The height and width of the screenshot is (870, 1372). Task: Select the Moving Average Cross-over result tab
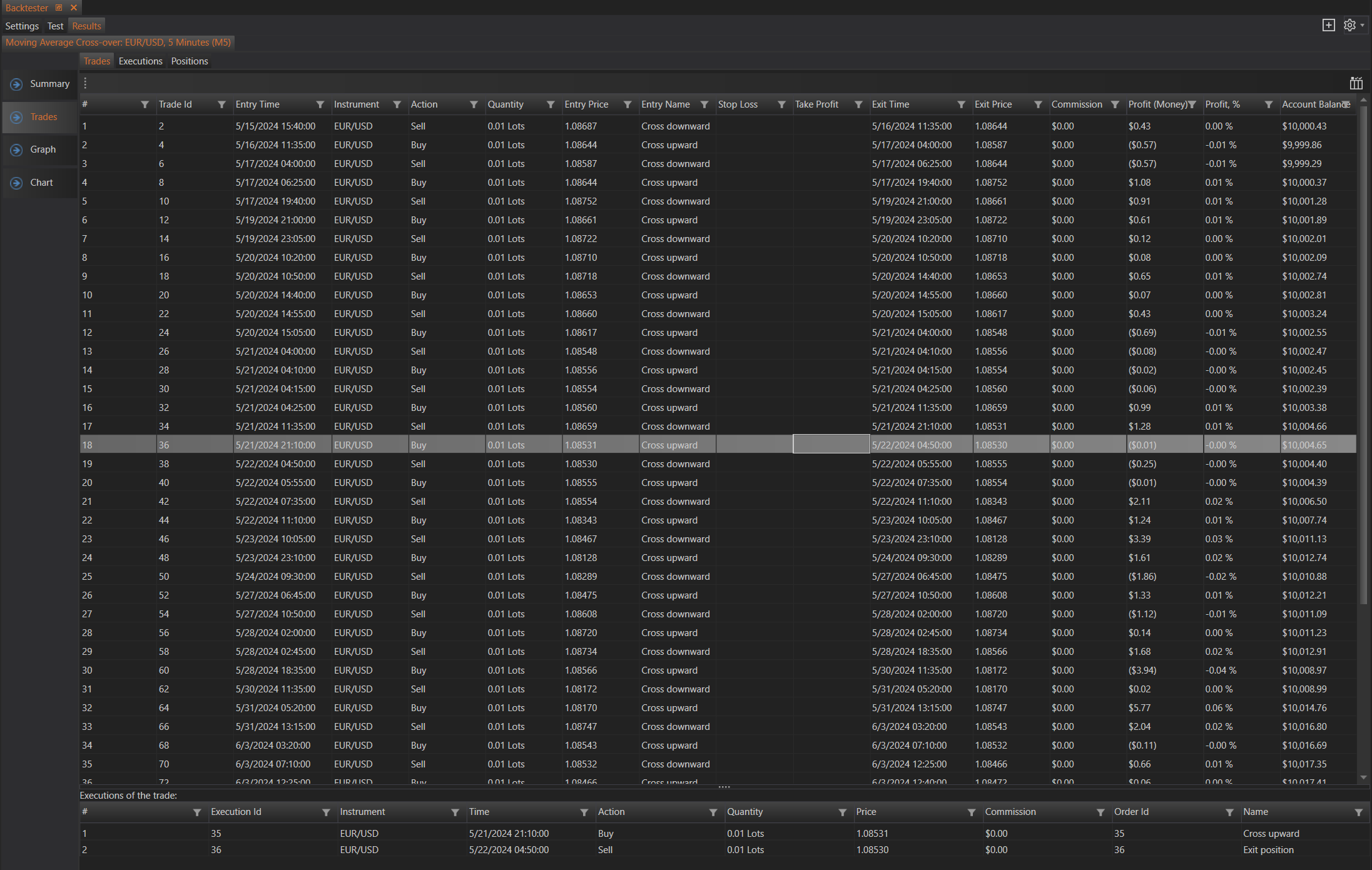(x=118, y=43)
